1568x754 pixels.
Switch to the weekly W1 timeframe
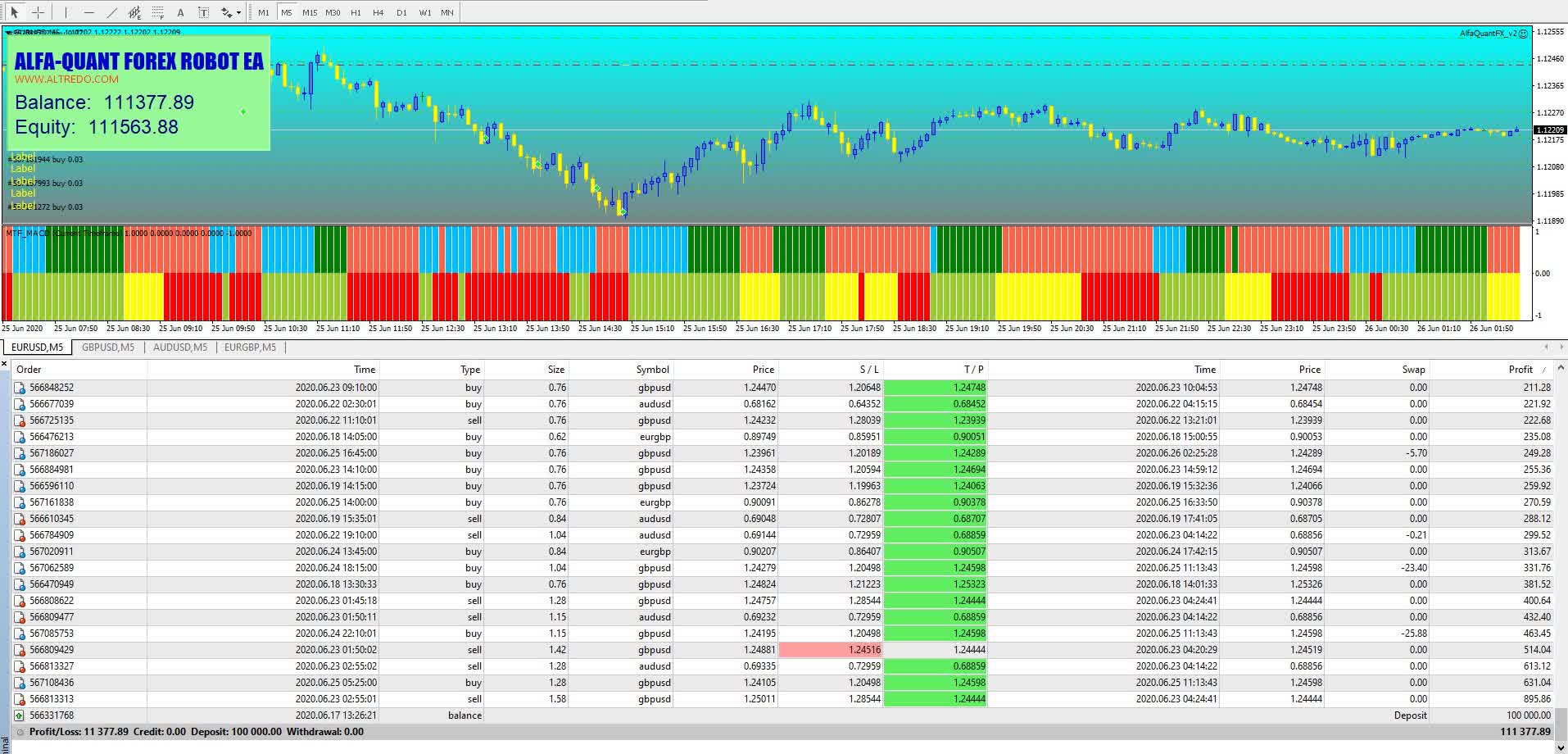click(424, 12)
